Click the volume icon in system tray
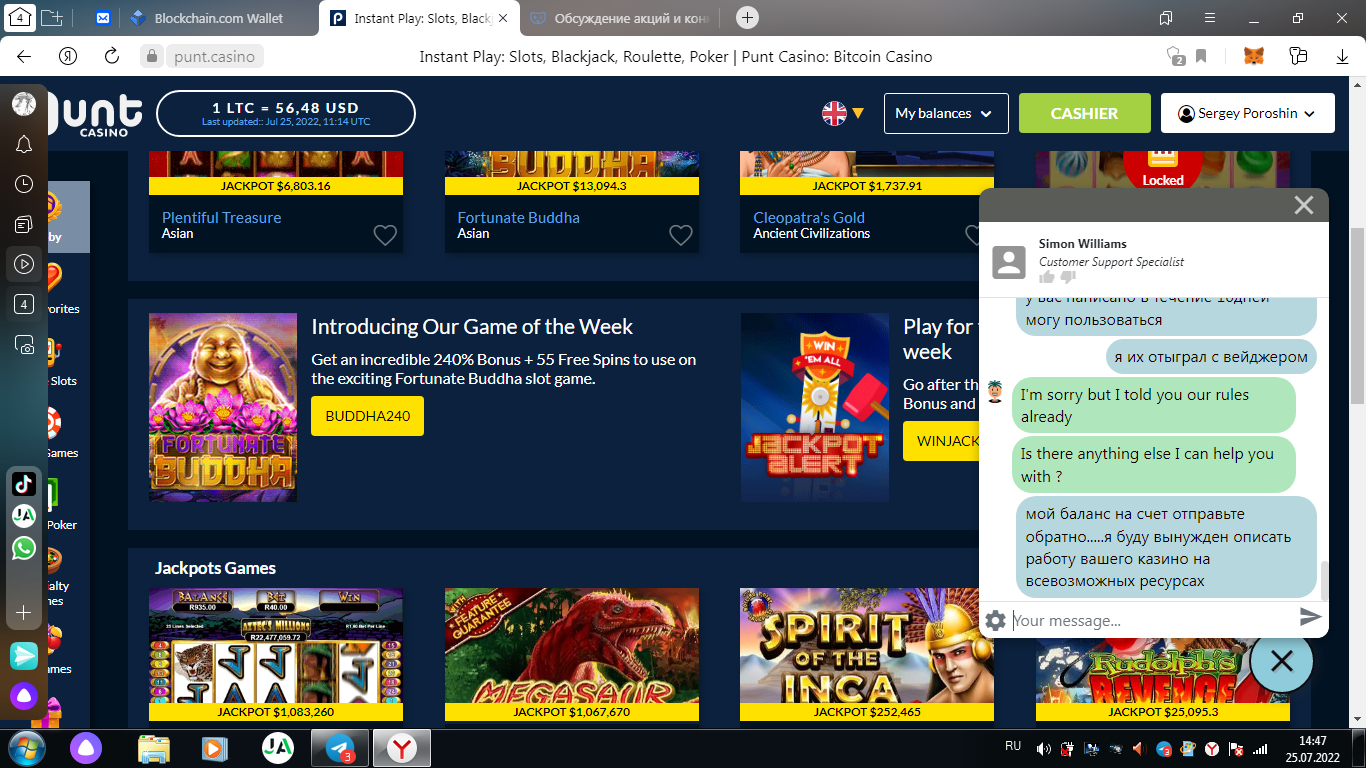Viewport: 1366px width, 768px height. coord(1043,748)
